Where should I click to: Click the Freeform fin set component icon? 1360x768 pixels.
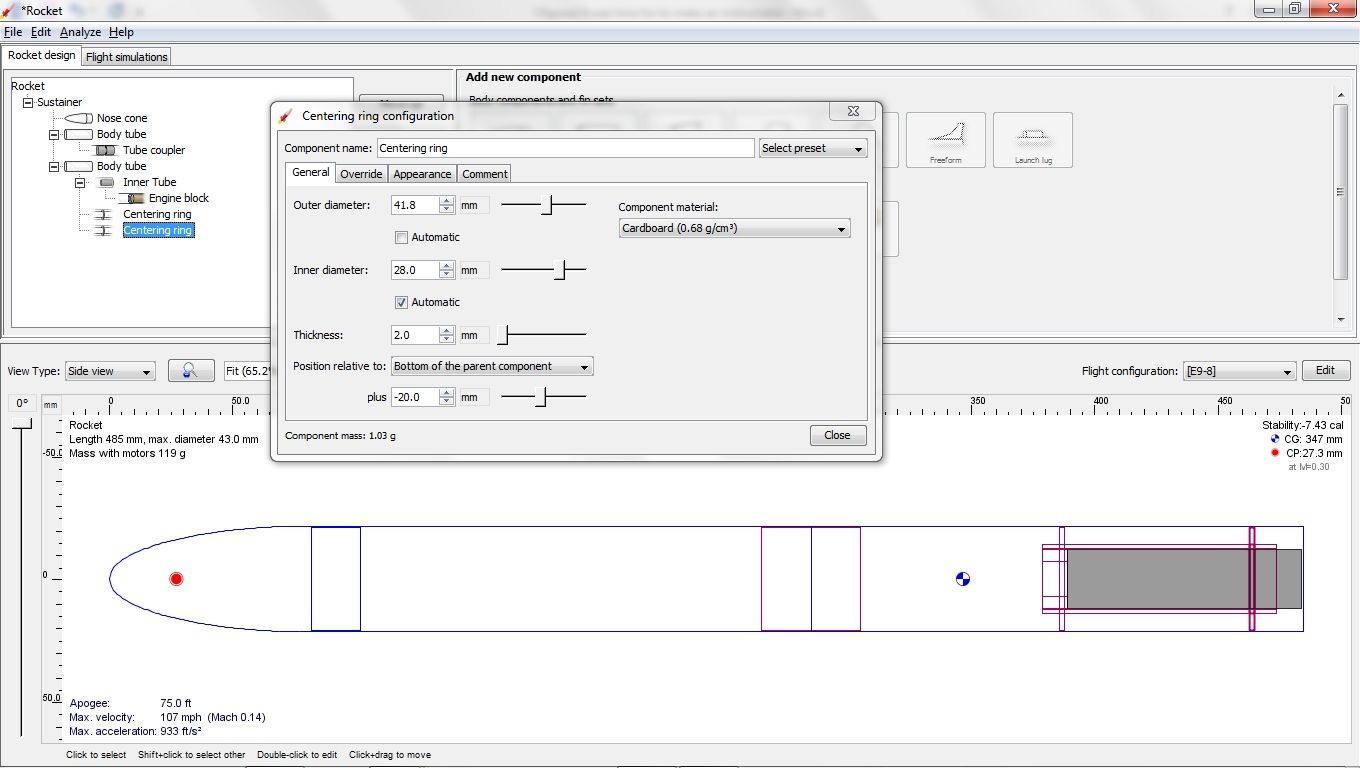[945, 139]
